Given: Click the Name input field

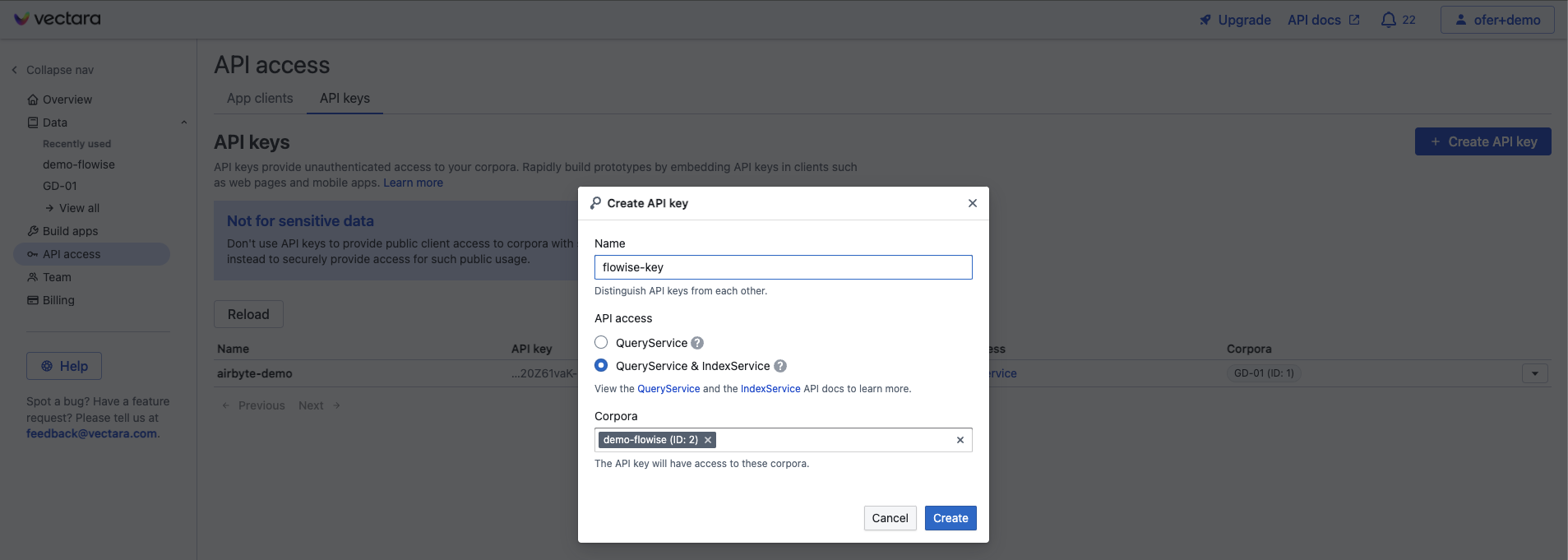Looking at the screenshot, I should pyautogui.click(x=783, y=267).
